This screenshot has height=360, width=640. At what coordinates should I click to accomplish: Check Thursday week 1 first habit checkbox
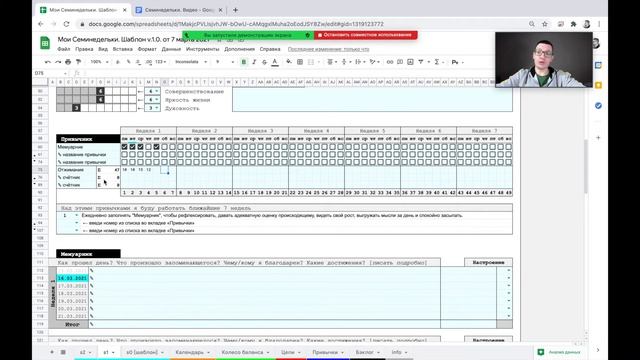pos(149,147)
